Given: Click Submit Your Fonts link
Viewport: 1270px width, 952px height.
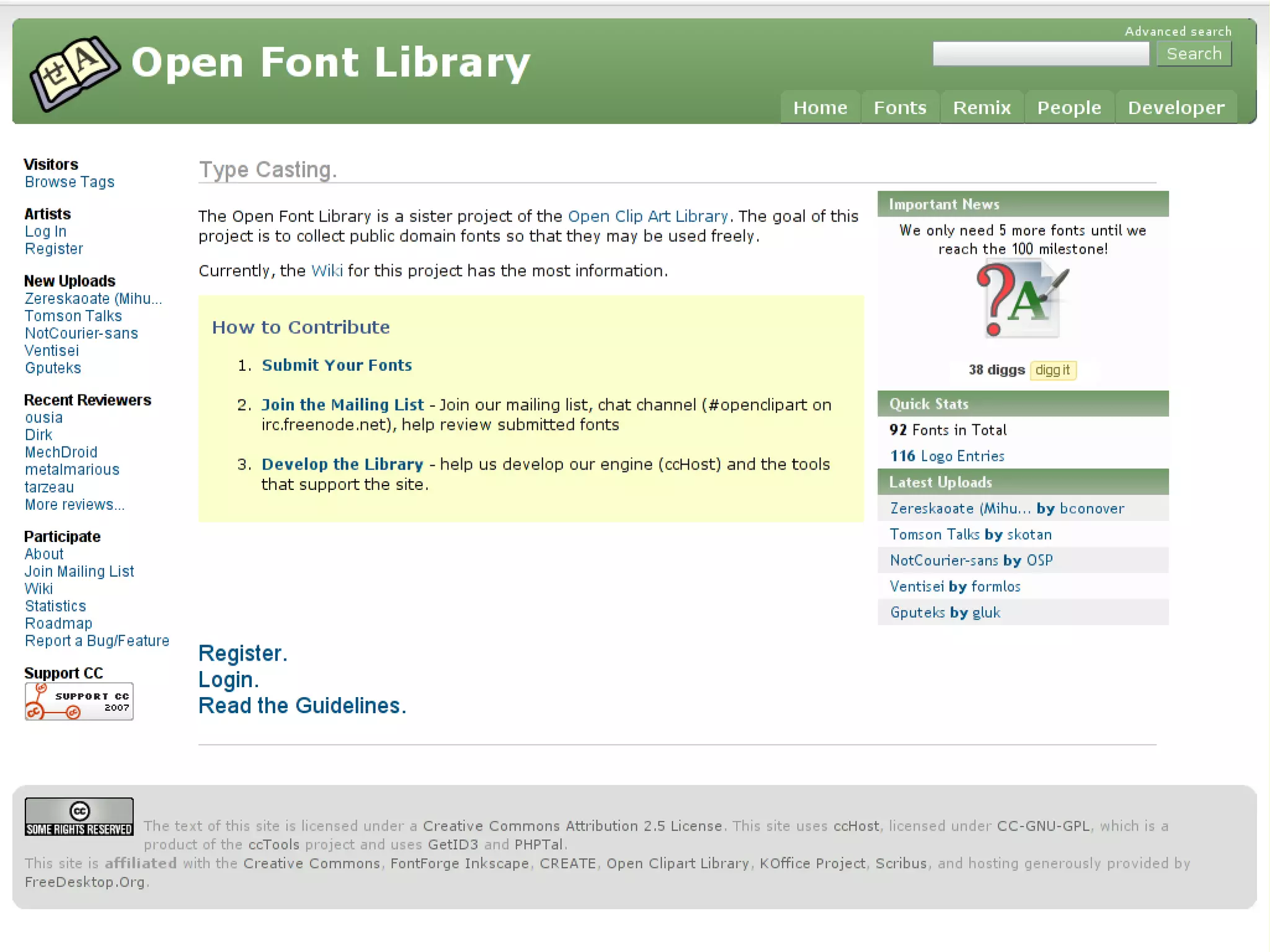Looking at the screenshot, I should 336,365.
